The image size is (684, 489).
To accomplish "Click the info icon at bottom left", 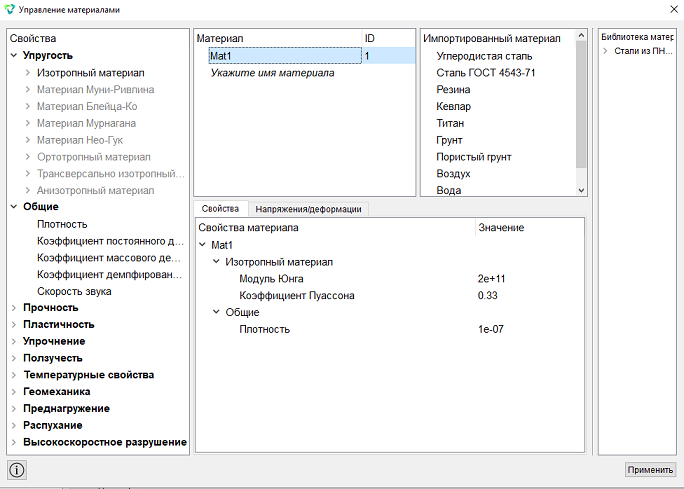I will [x=17, y=470].
